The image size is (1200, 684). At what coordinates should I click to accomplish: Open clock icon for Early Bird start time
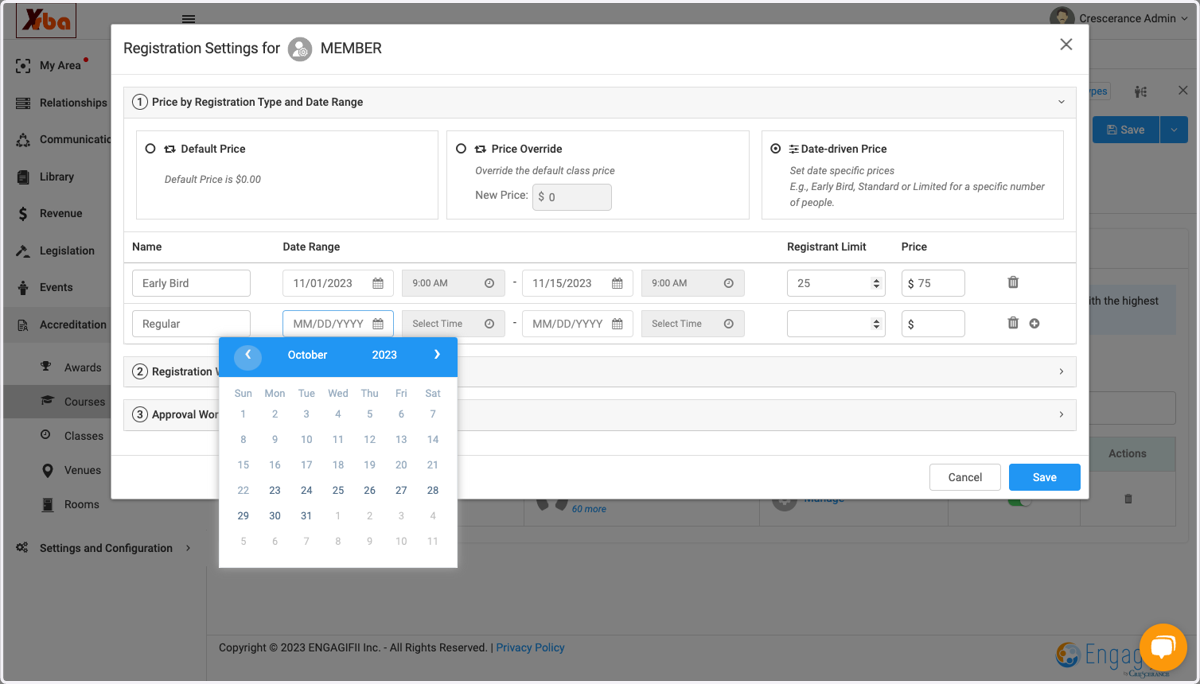pyautogui.click(x=489, y=284)
